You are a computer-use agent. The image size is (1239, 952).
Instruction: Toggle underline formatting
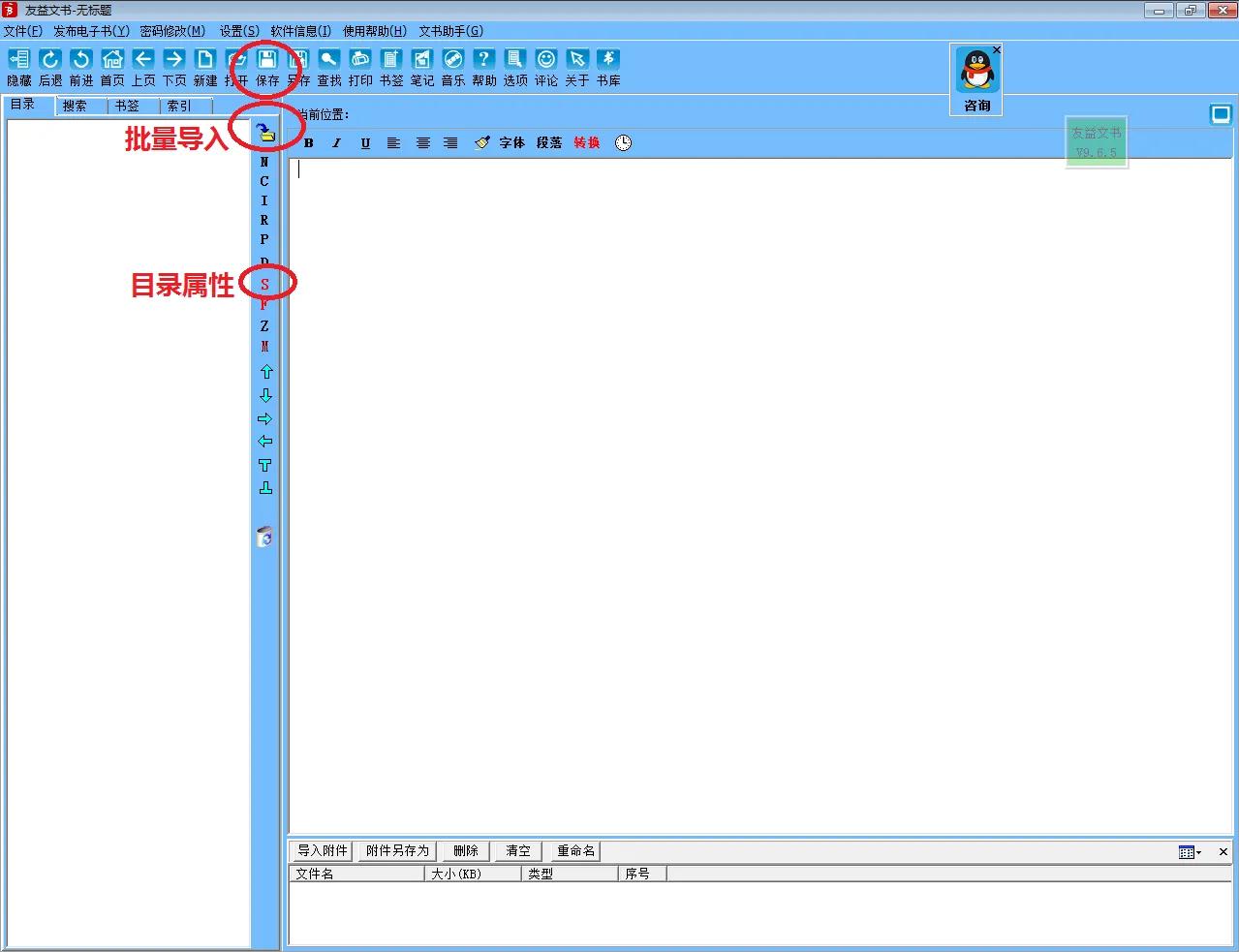[365, 143]
